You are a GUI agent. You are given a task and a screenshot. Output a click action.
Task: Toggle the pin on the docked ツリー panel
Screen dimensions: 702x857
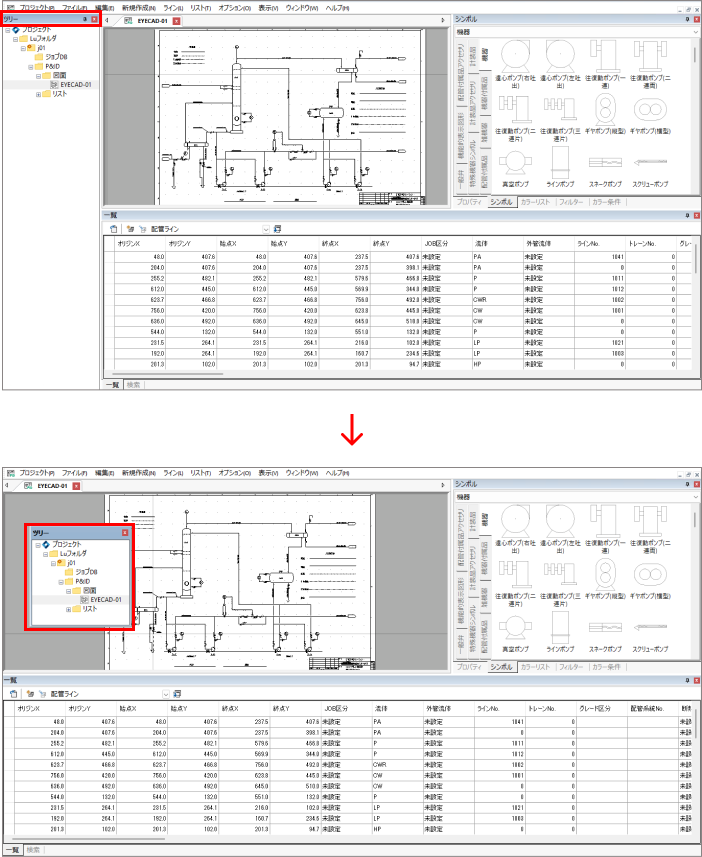click(x=84, y=19)
